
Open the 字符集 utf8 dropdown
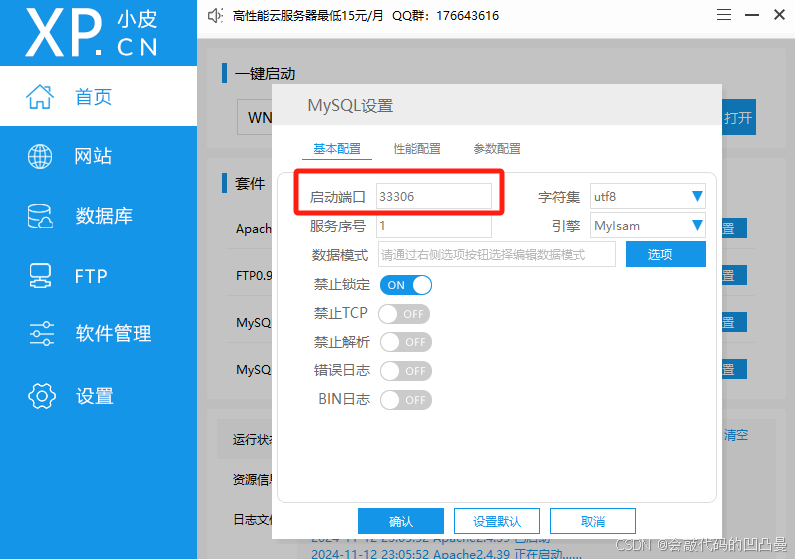point(647,196)
